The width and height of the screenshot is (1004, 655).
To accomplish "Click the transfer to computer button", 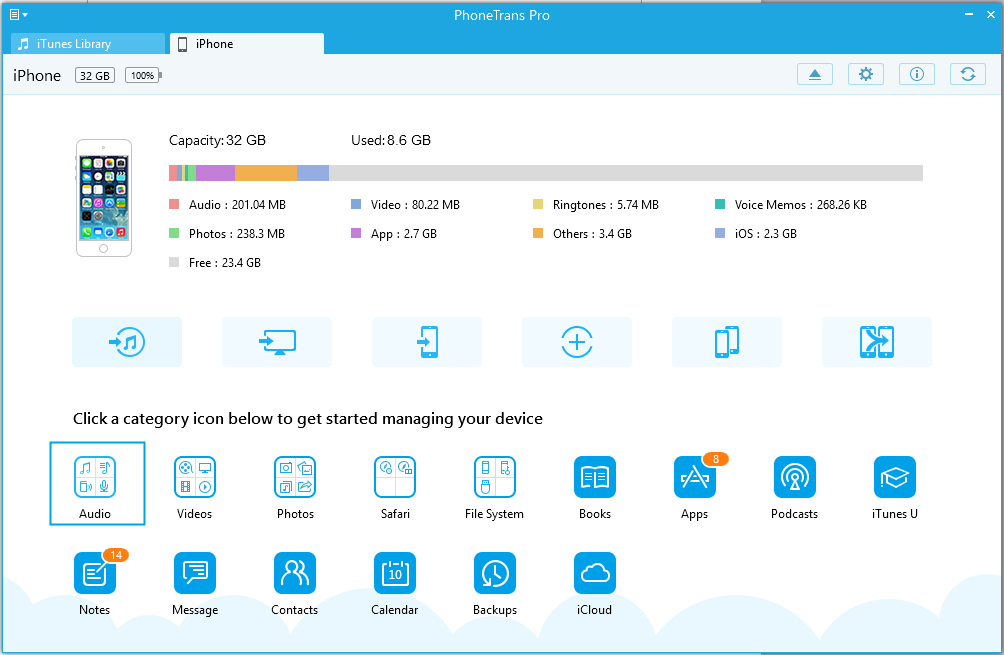I will point(277,342).
